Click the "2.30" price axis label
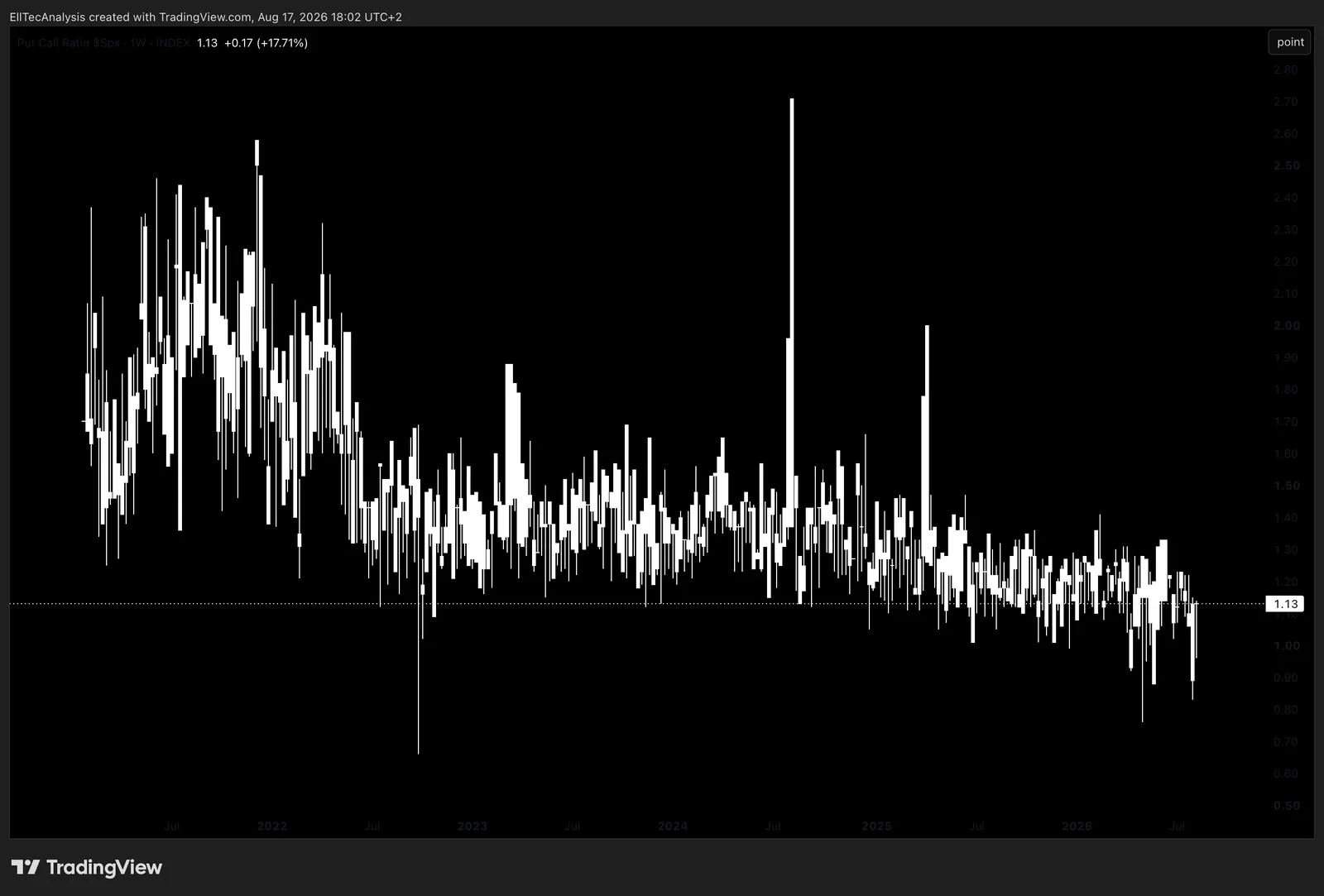This screenshot has width=1324, height=896. 1286,230
